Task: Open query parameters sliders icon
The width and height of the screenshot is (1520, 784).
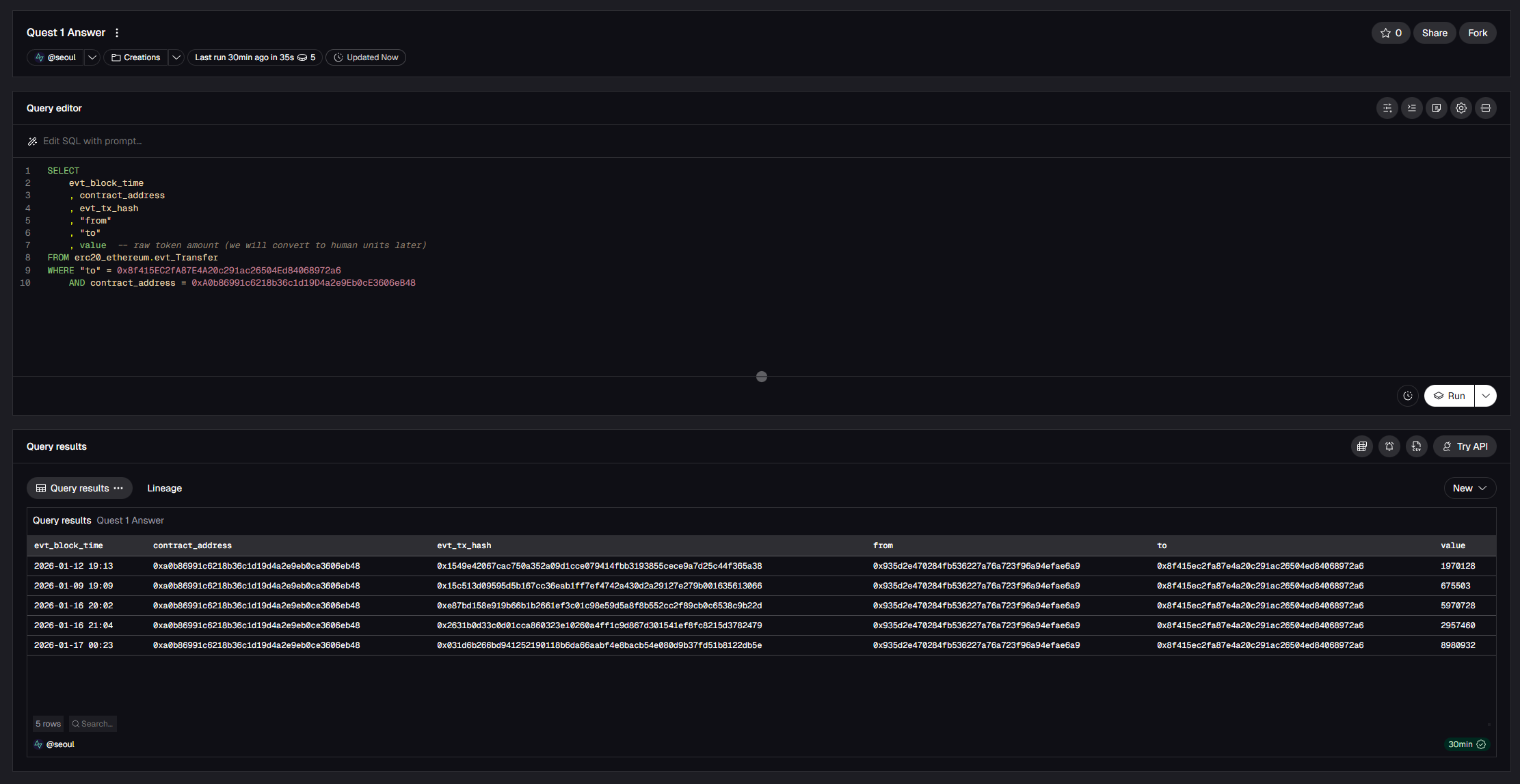Action: (x=1387, y=108)
